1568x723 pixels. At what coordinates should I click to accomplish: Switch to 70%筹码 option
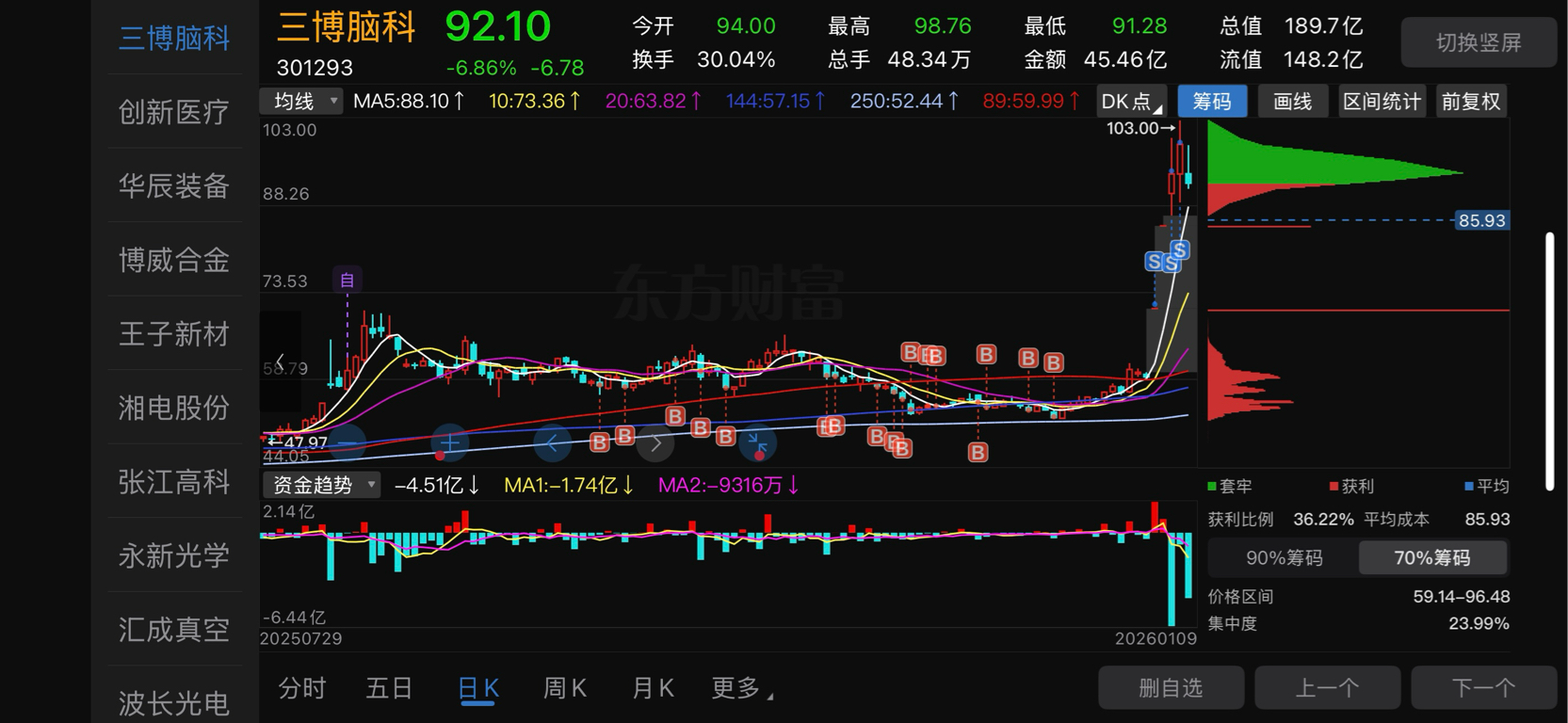pos(1431,558)
